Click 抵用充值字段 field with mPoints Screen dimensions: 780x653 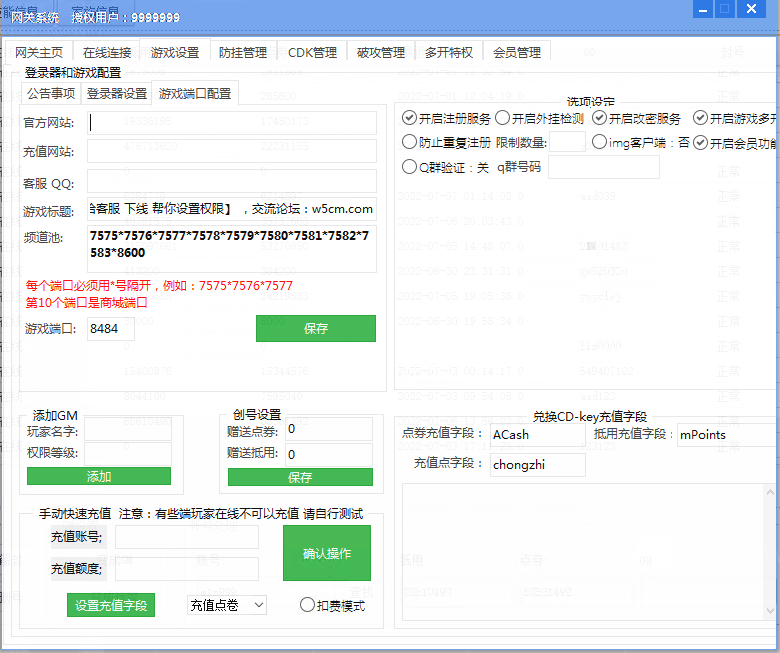pyautogui.click(x=726, y=434)
